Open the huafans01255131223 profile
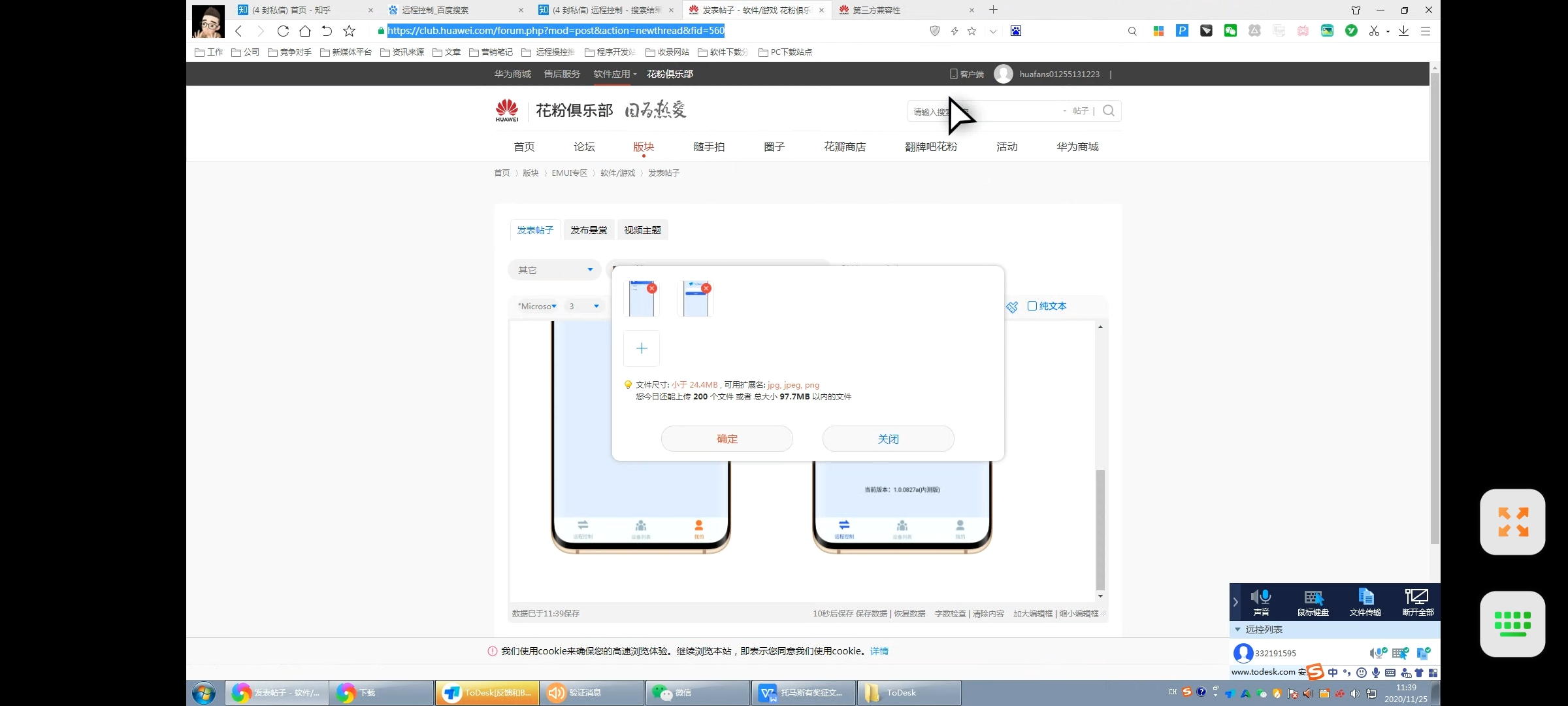 pos(1059,74)
